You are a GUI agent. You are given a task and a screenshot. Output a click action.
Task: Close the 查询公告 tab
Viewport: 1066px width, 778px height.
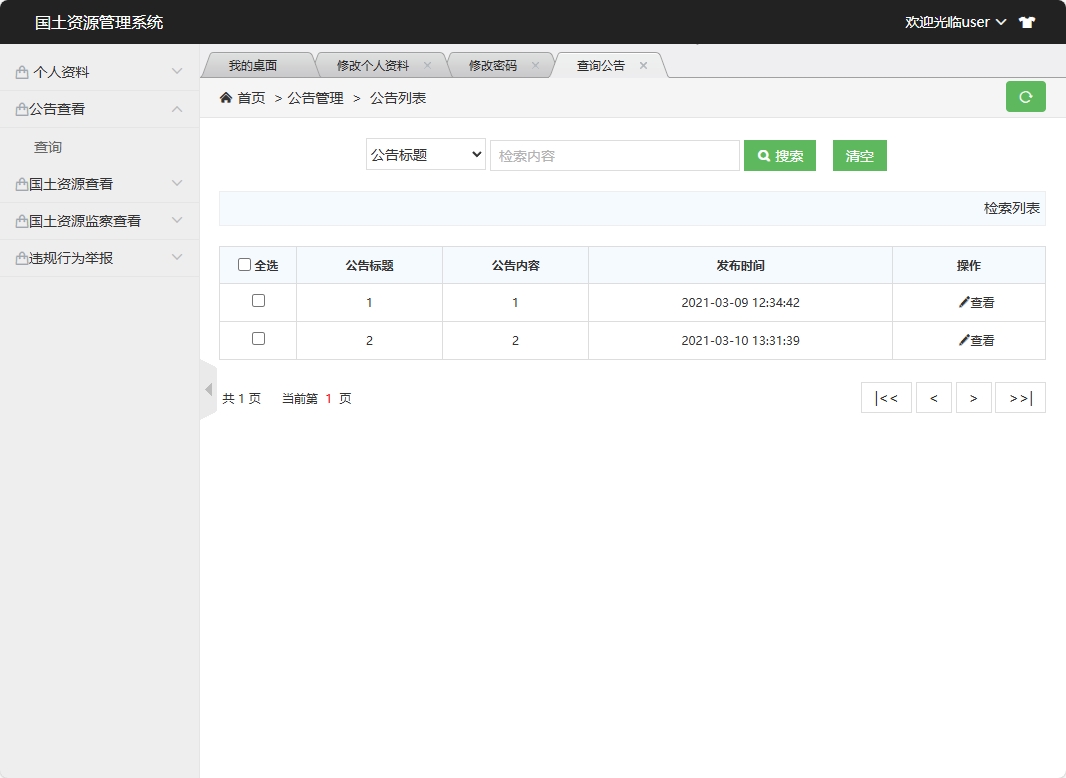tap(643, 66)
